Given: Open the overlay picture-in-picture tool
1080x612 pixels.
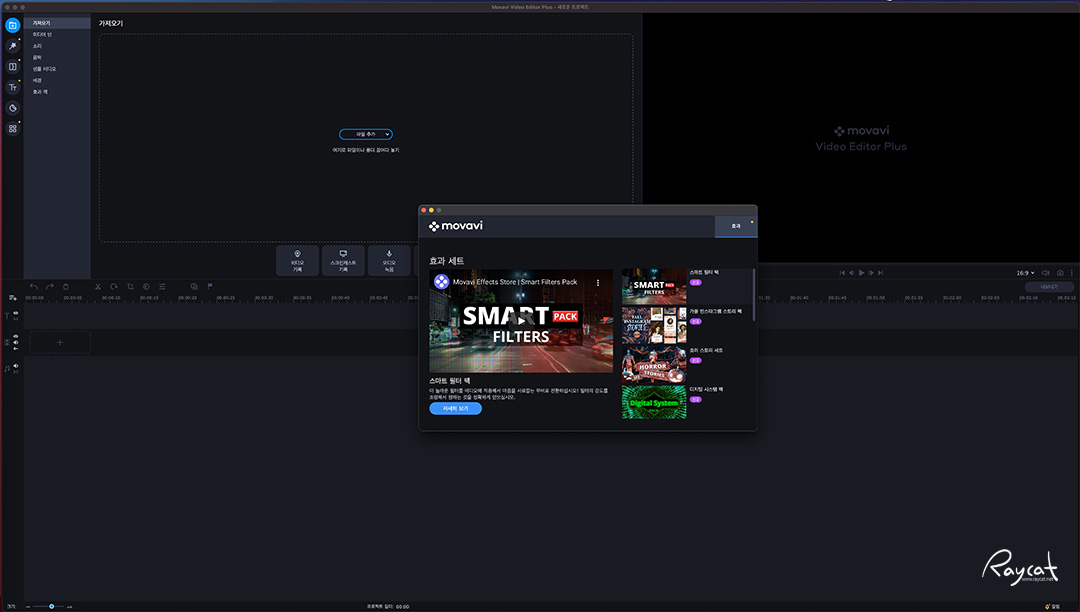Looking at the screenshot, I should 194,286.
